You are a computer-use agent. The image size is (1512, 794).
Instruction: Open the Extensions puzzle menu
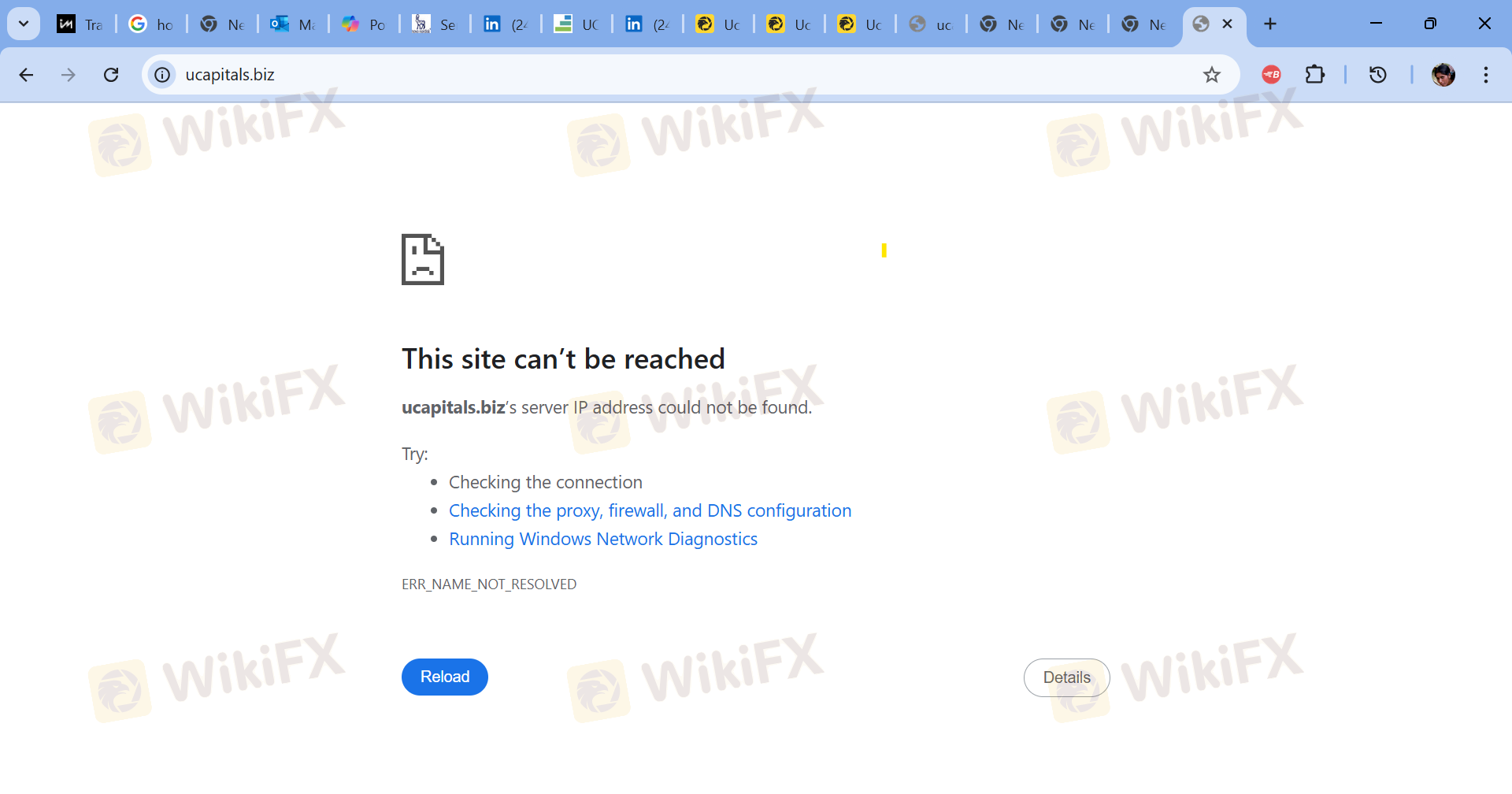pos(1315,75)
